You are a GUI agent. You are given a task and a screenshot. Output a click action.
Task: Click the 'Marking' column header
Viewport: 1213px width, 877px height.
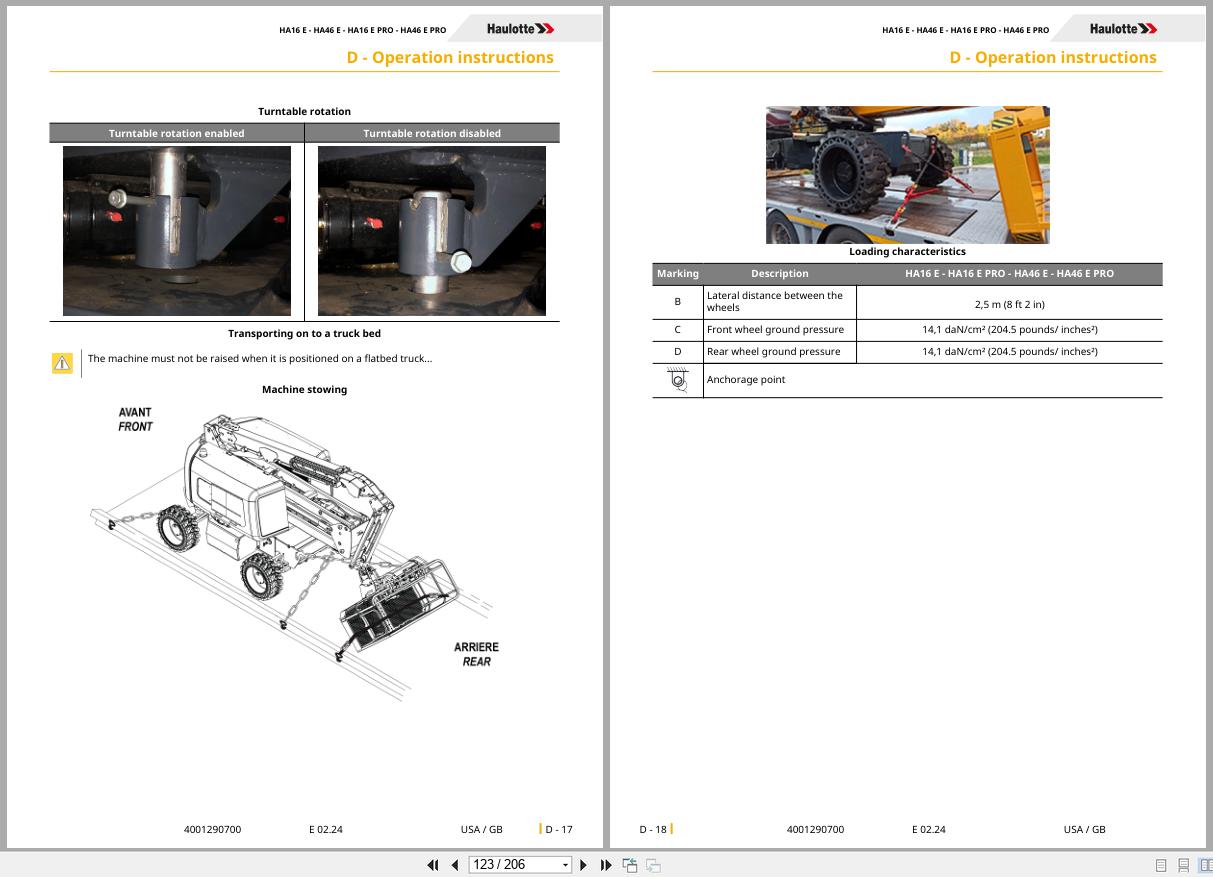(678, 273)
